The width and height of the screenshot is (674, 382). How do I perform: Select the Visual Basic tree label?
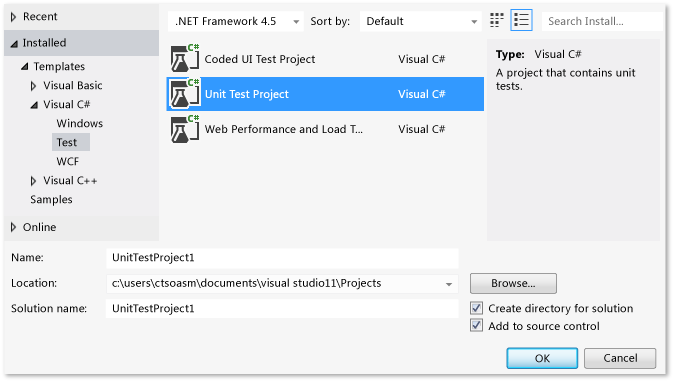[73, 86]
